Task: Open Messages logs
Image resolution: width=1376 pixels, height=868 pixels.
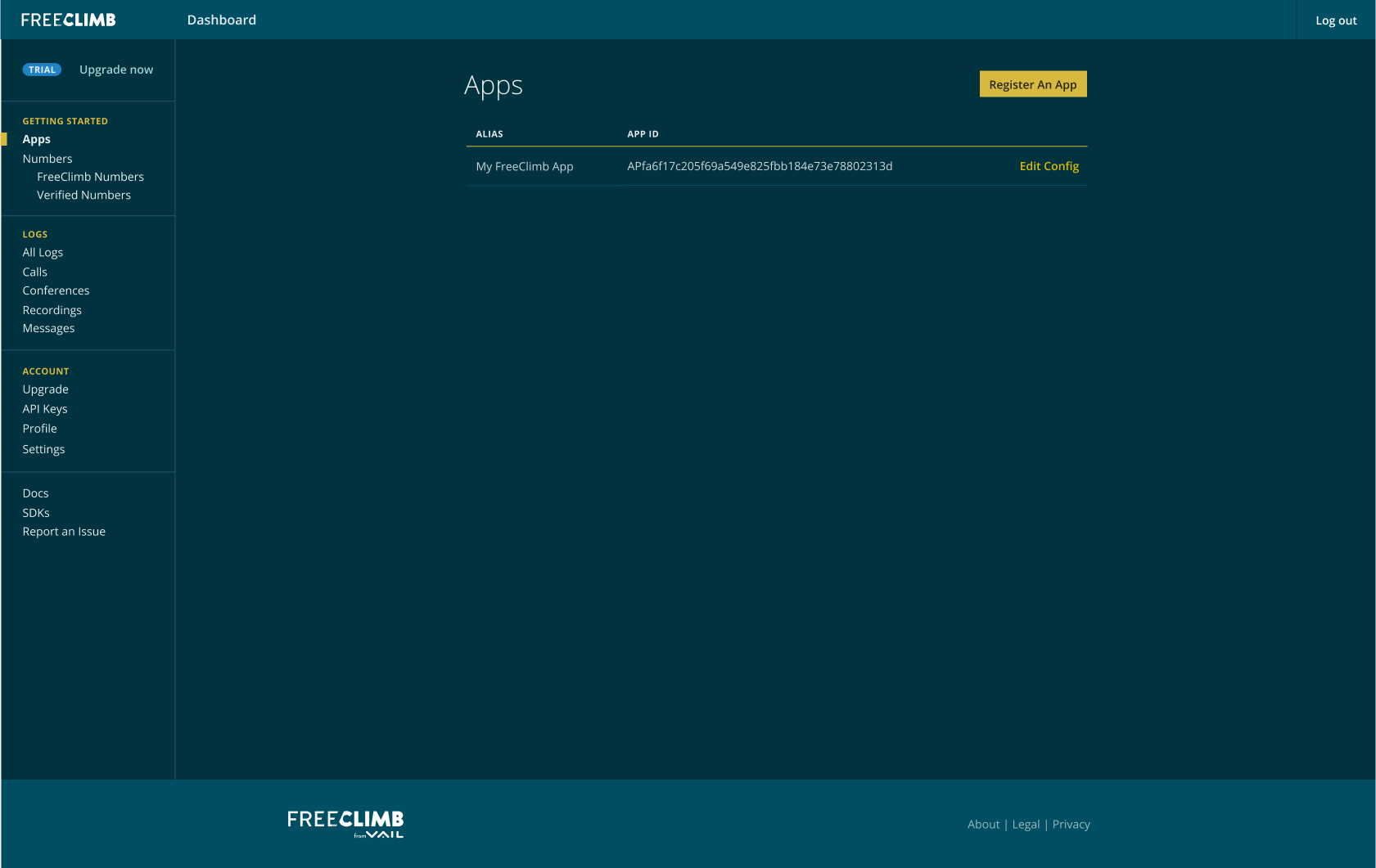Action: click(x=49, y=328)
